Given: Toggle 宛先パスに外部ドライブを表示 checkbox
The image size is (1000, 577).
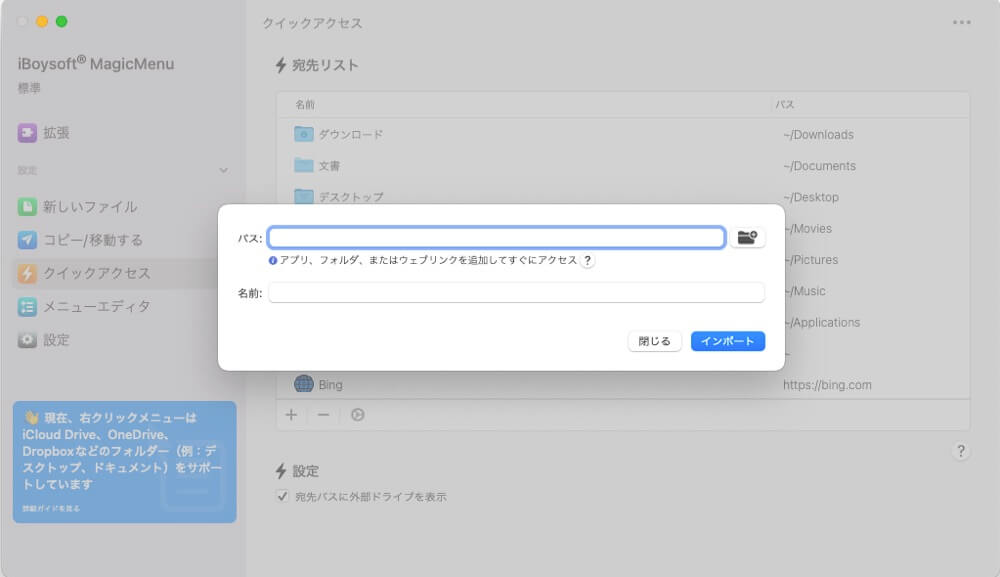Looking at the screenshot, I should (x=282, y=496).
